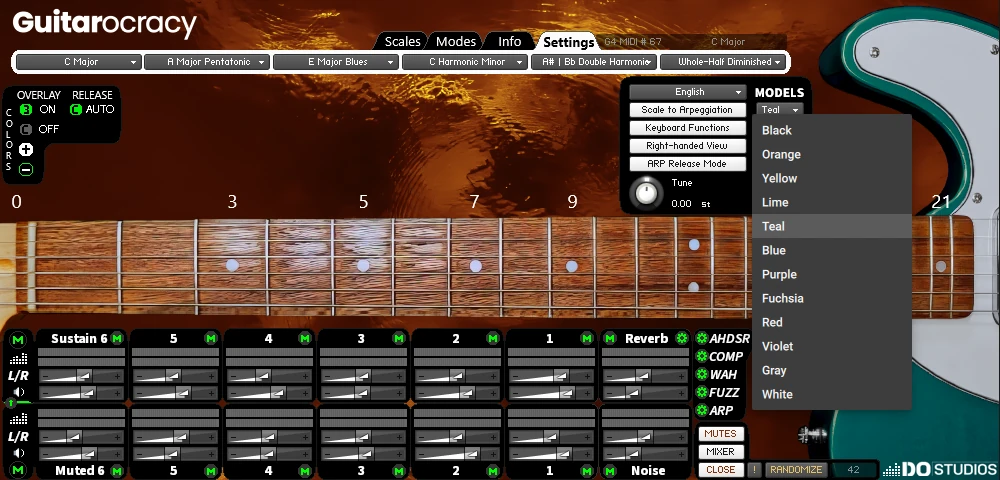Open the Whole-Half Diminished scale dropdown

coord(723,62)
